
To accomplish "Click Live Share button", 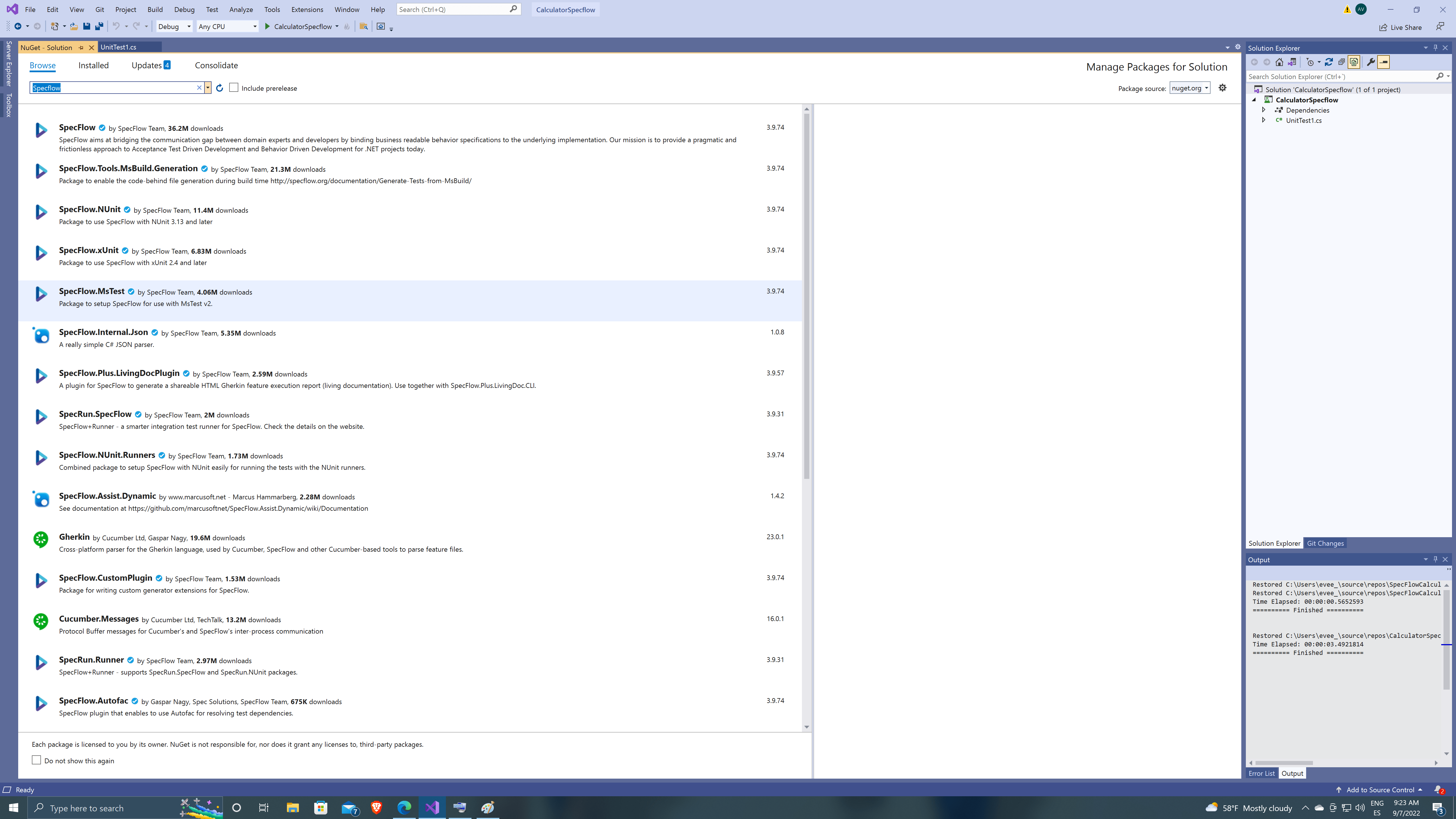I will 1400,27.
